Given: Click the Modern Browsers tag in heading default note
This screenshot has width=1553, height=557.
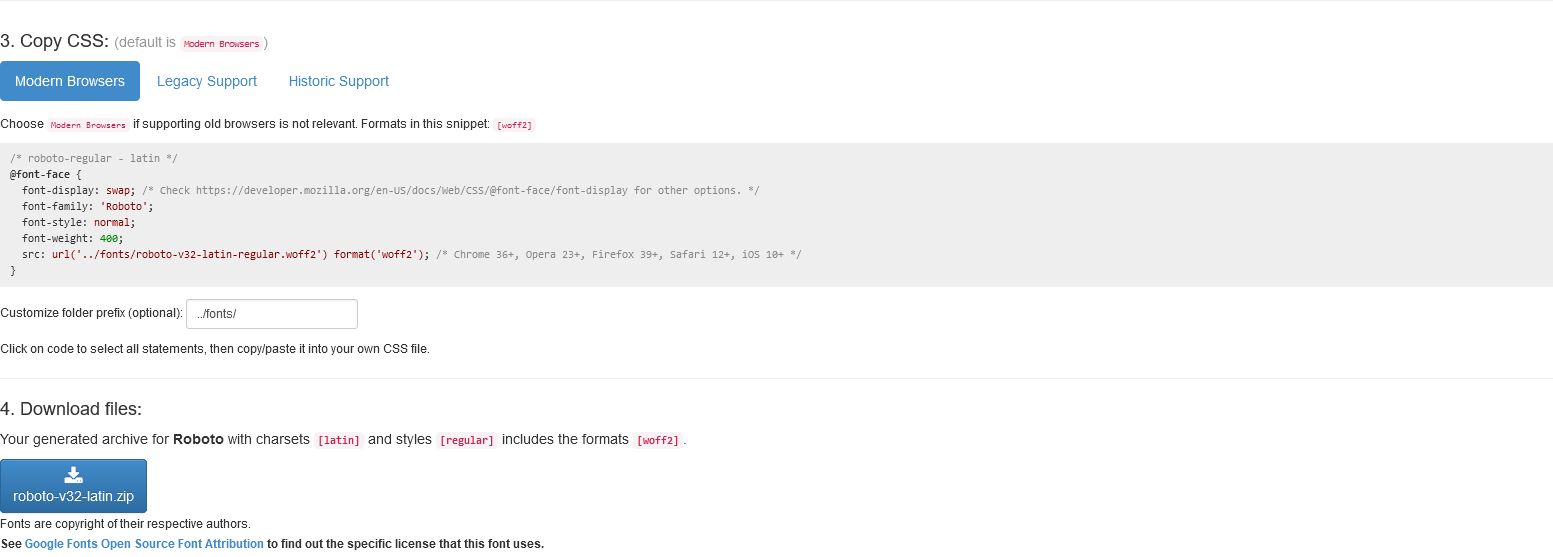Looking at the screenshot, I should point(221,44).
